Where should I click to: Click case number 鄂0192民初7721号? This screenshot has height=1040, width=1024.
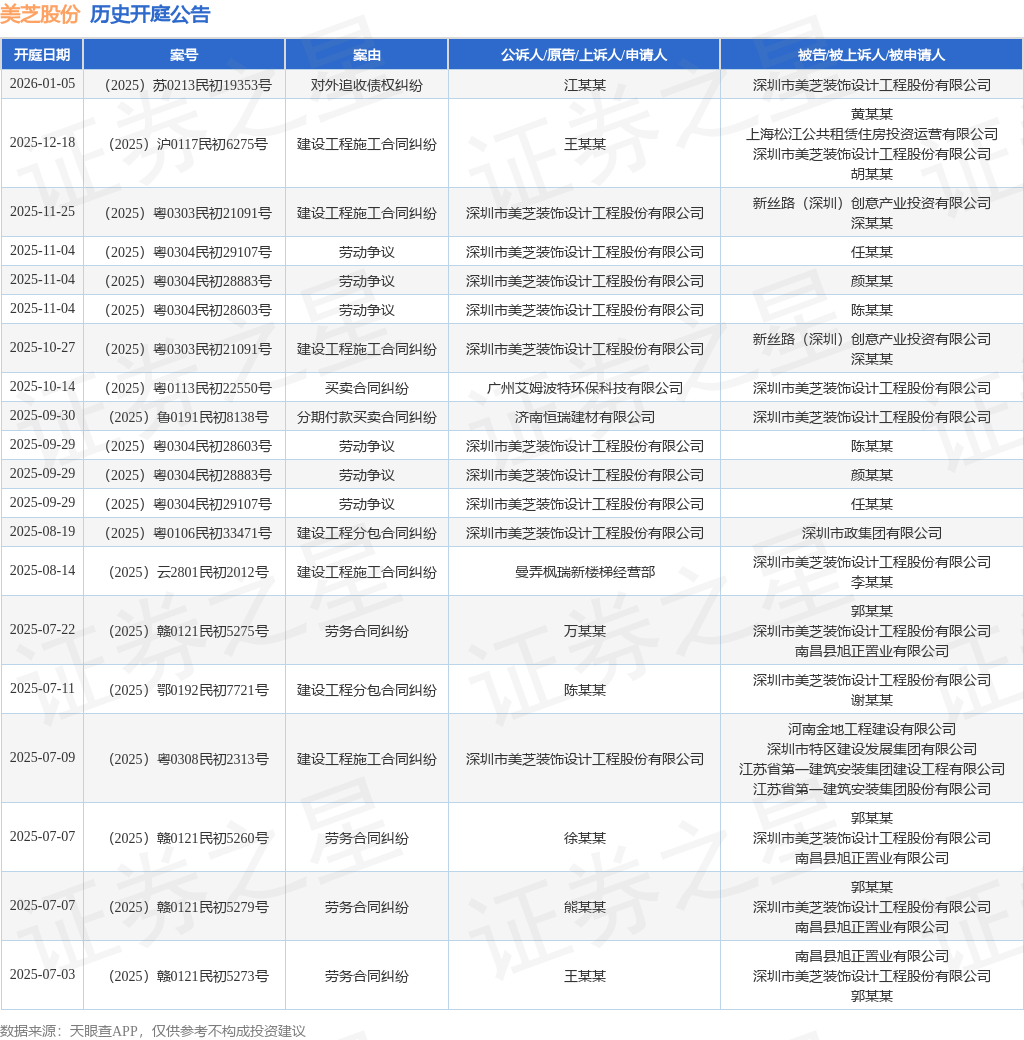pyautogui.click(x=188, y=690)
